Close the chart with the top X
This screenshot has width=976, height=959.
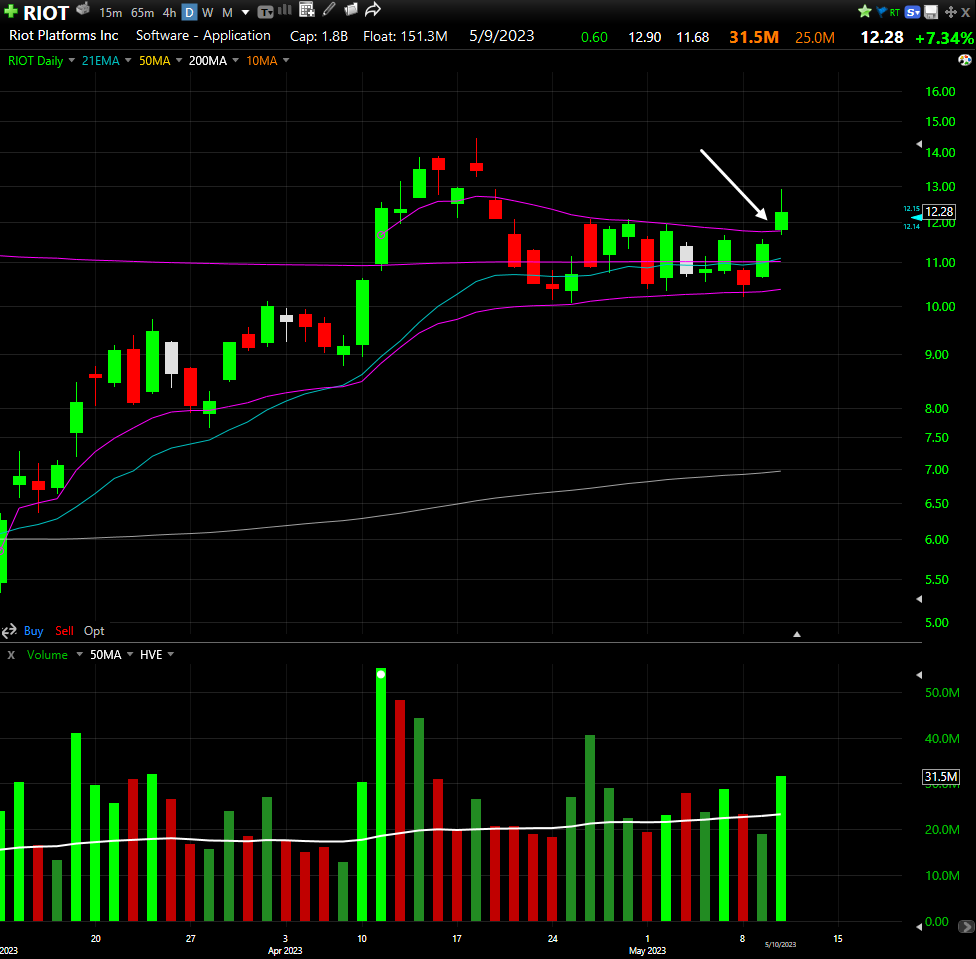pos(965,12)
